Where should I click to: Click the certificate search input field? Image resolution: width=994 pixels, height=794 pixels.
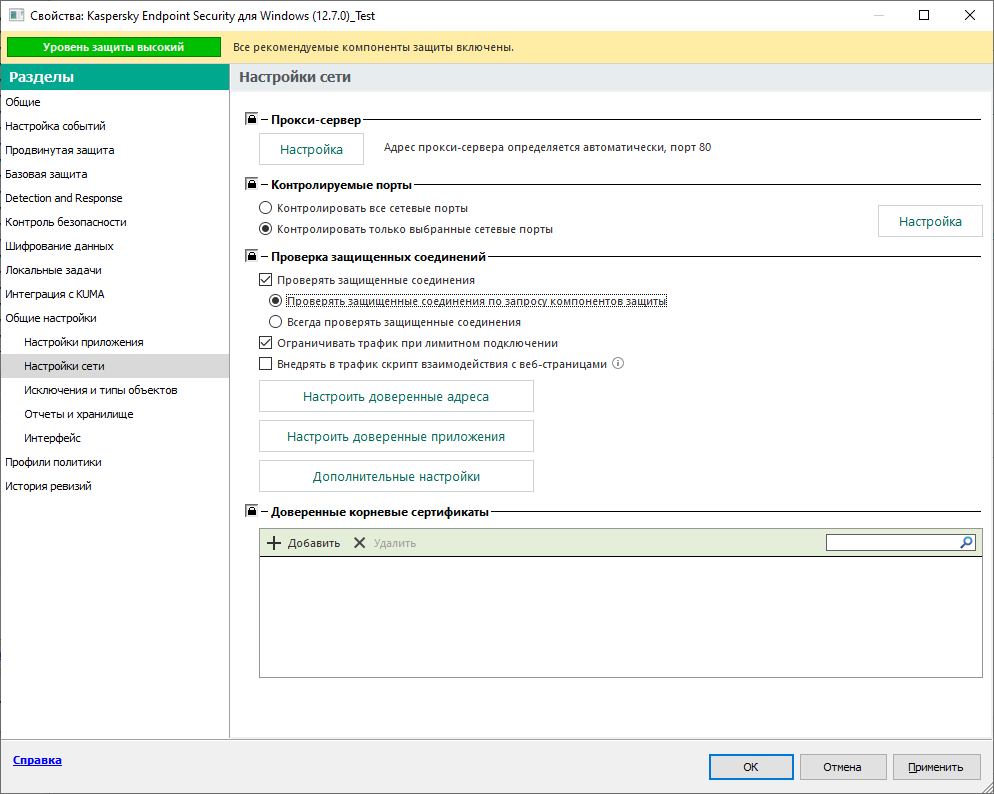pyautogui.click(x=891, y=542)
